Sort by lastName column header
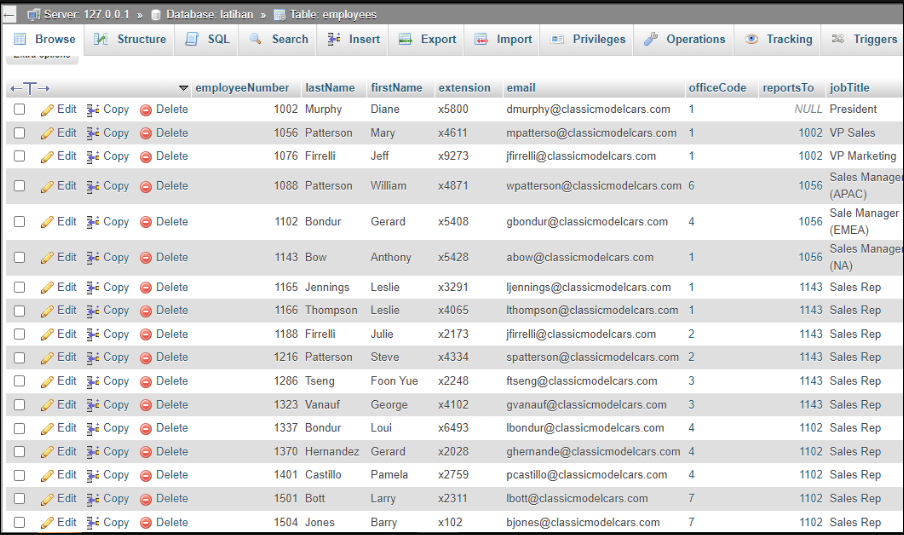 coord(330,88)
